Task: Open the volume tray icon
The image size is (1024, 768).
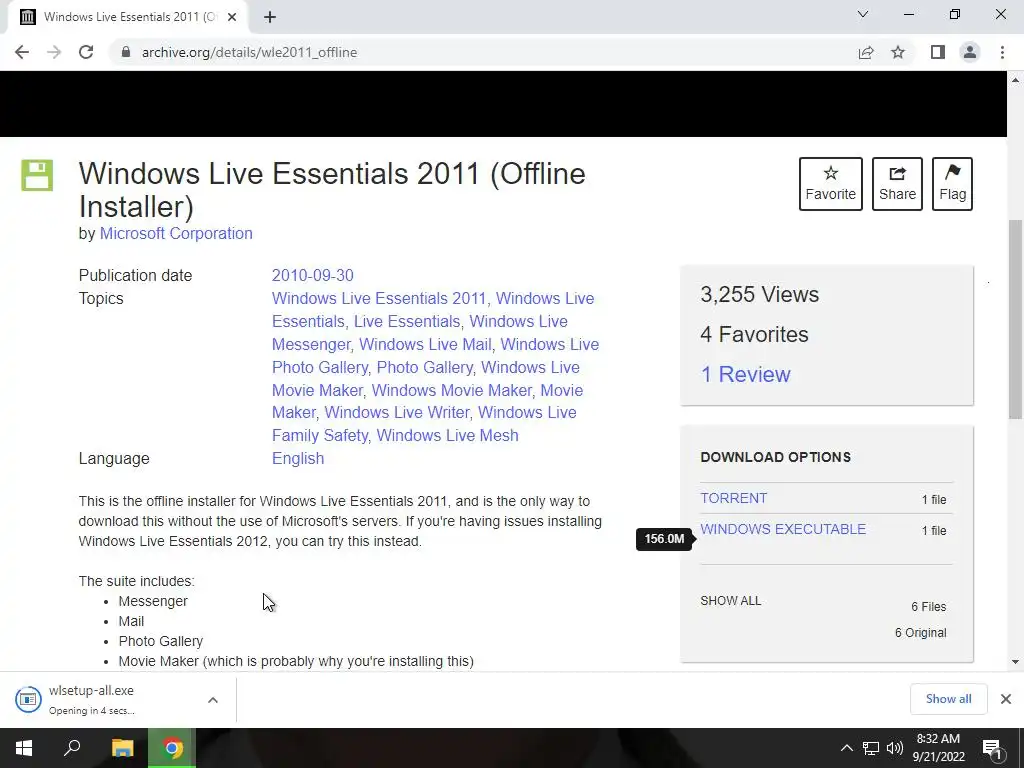Action: pos(895,748)
